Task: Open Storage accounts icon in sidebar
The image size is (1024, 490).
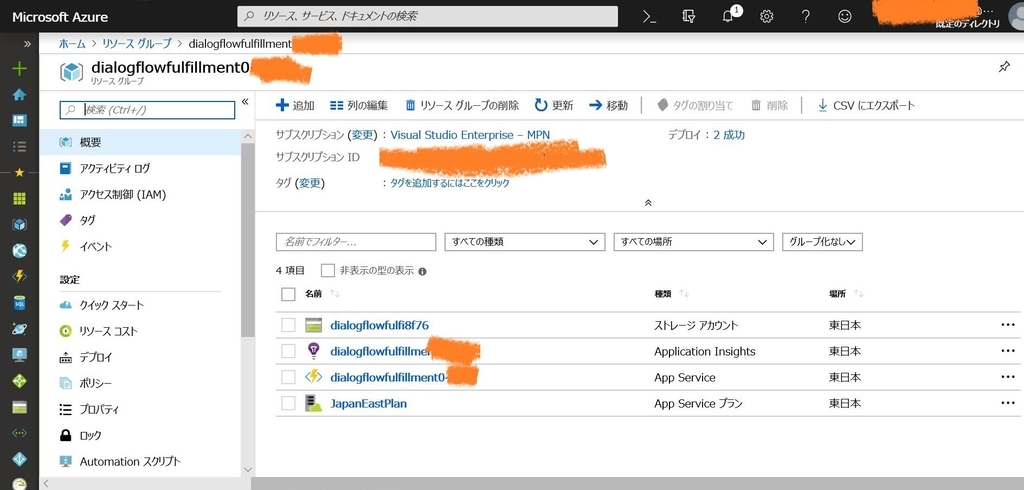Action: point(20,407)
